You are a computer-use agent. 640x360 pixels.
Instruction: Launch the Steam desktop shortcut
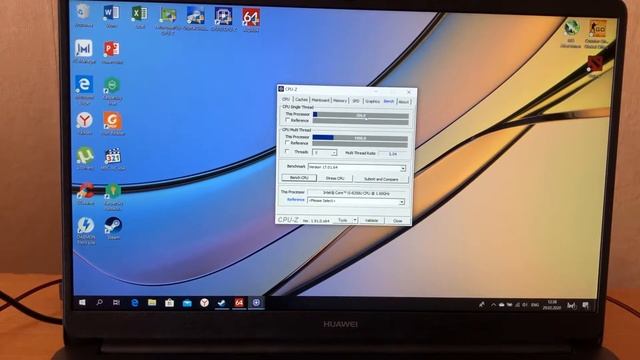click(x=113, y=227)
